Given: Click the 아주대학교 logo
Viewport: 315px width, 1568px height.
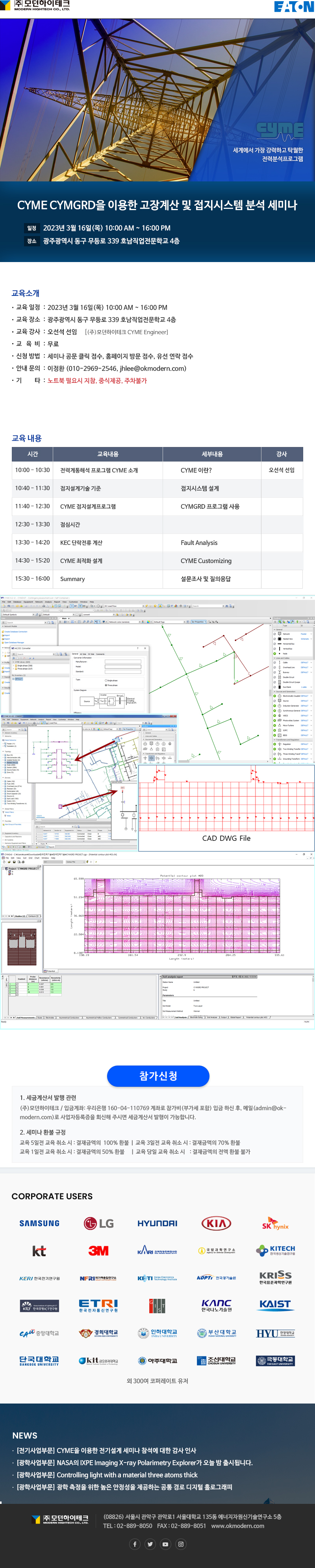Looking at the screenshot, I should (157, 1360).
